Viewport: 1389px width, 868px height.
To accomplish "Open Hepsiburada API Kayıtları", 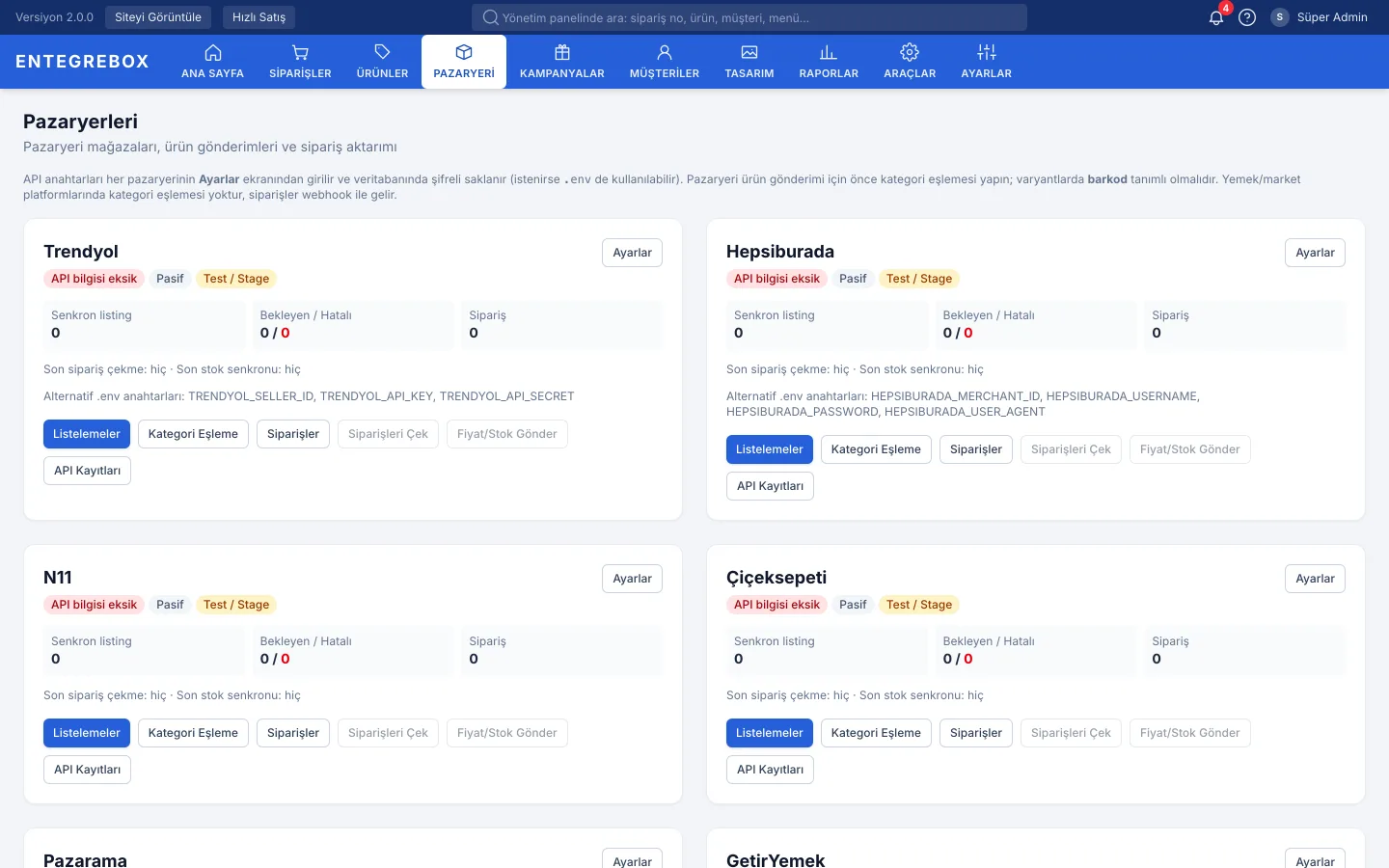I will [770, 486].
